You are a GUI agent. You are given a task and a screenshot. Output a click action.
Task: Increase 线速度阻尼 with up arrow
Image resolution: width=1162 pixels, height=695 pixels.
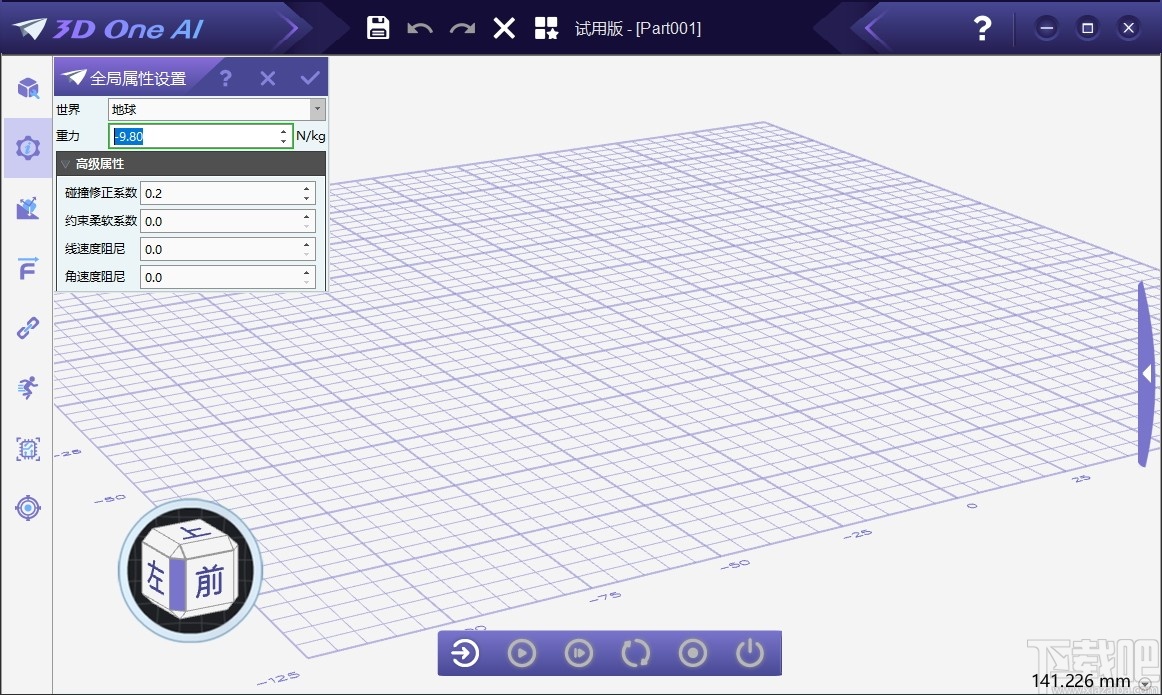307,245
